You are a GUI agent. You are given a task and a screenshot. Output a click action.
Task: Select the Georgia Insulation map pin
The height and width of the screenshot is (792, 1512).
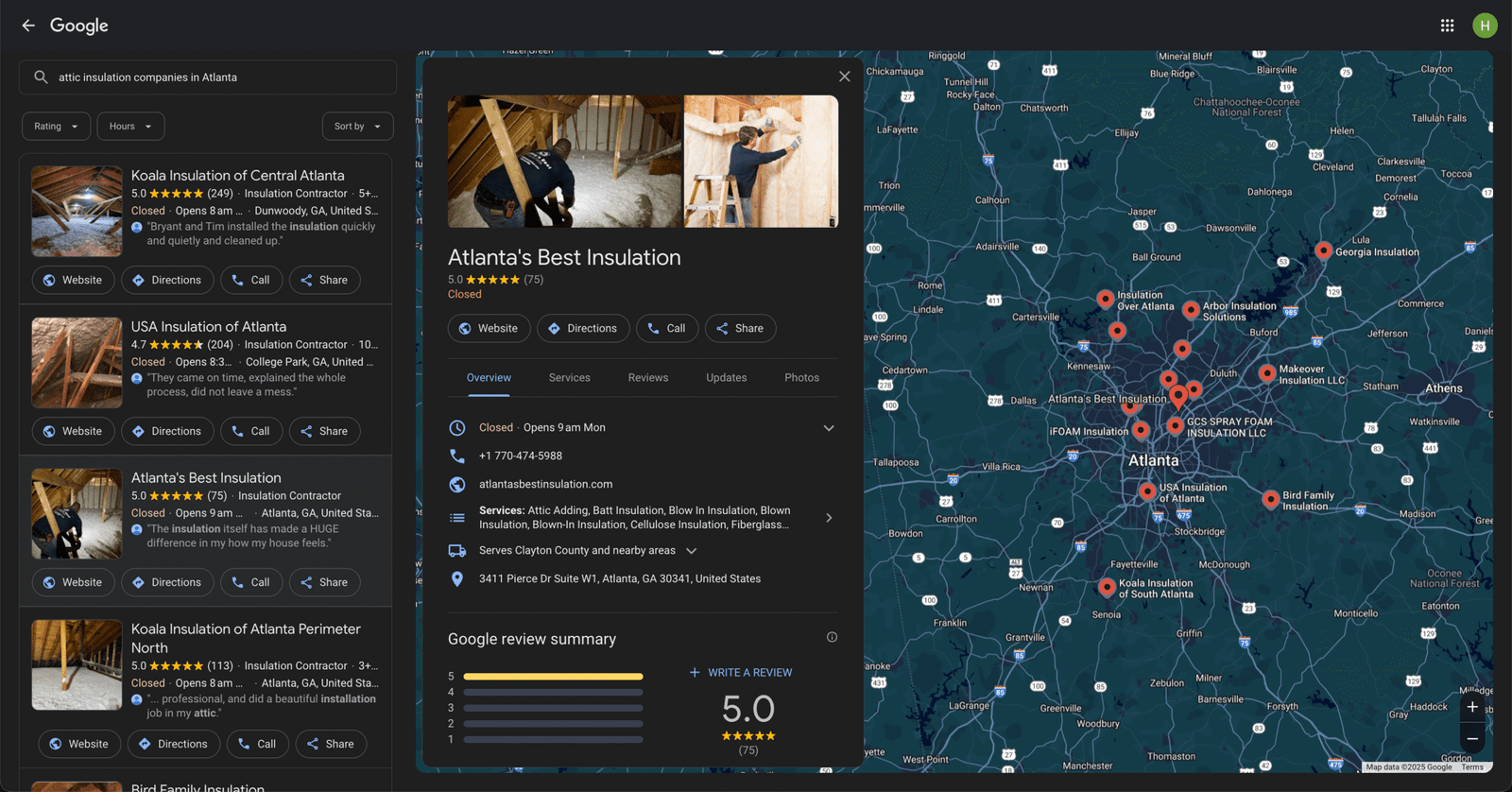click(1324, 250)
